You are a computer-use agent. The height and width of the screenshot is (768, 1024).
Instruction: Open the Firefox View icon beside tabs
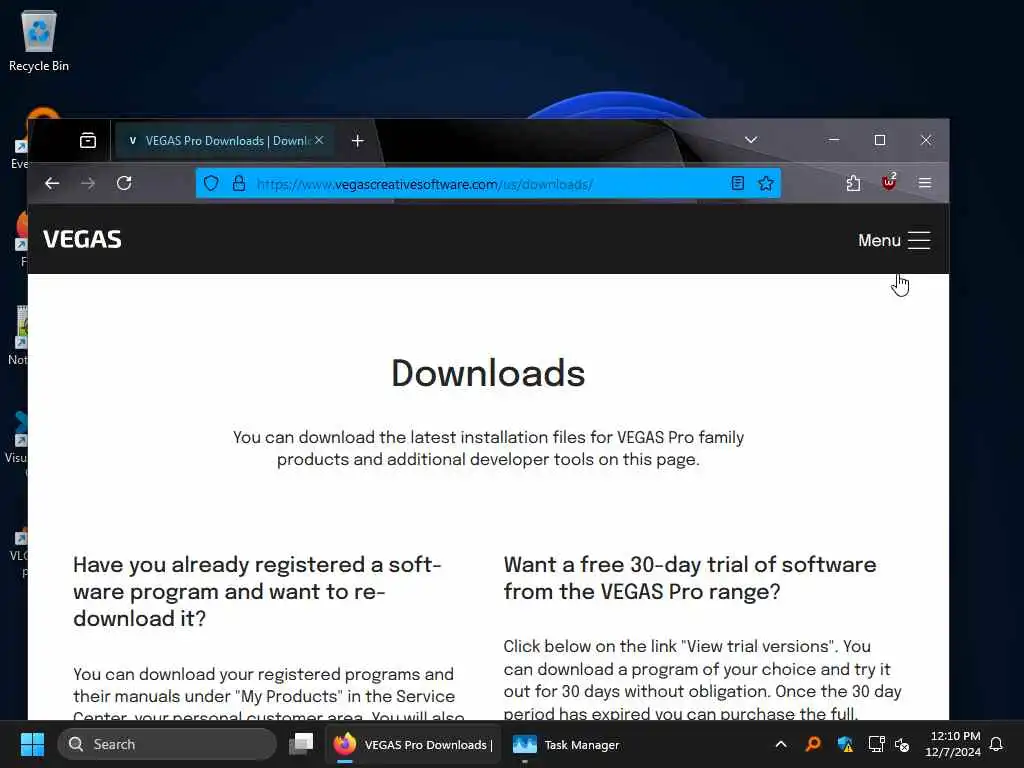point(88,140)
